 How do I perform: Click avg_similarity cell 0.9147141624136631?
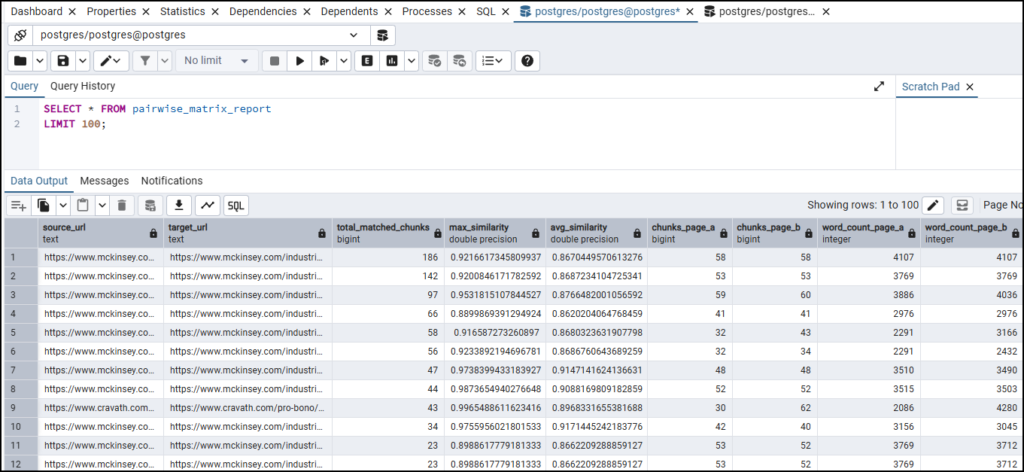(595, 370)
